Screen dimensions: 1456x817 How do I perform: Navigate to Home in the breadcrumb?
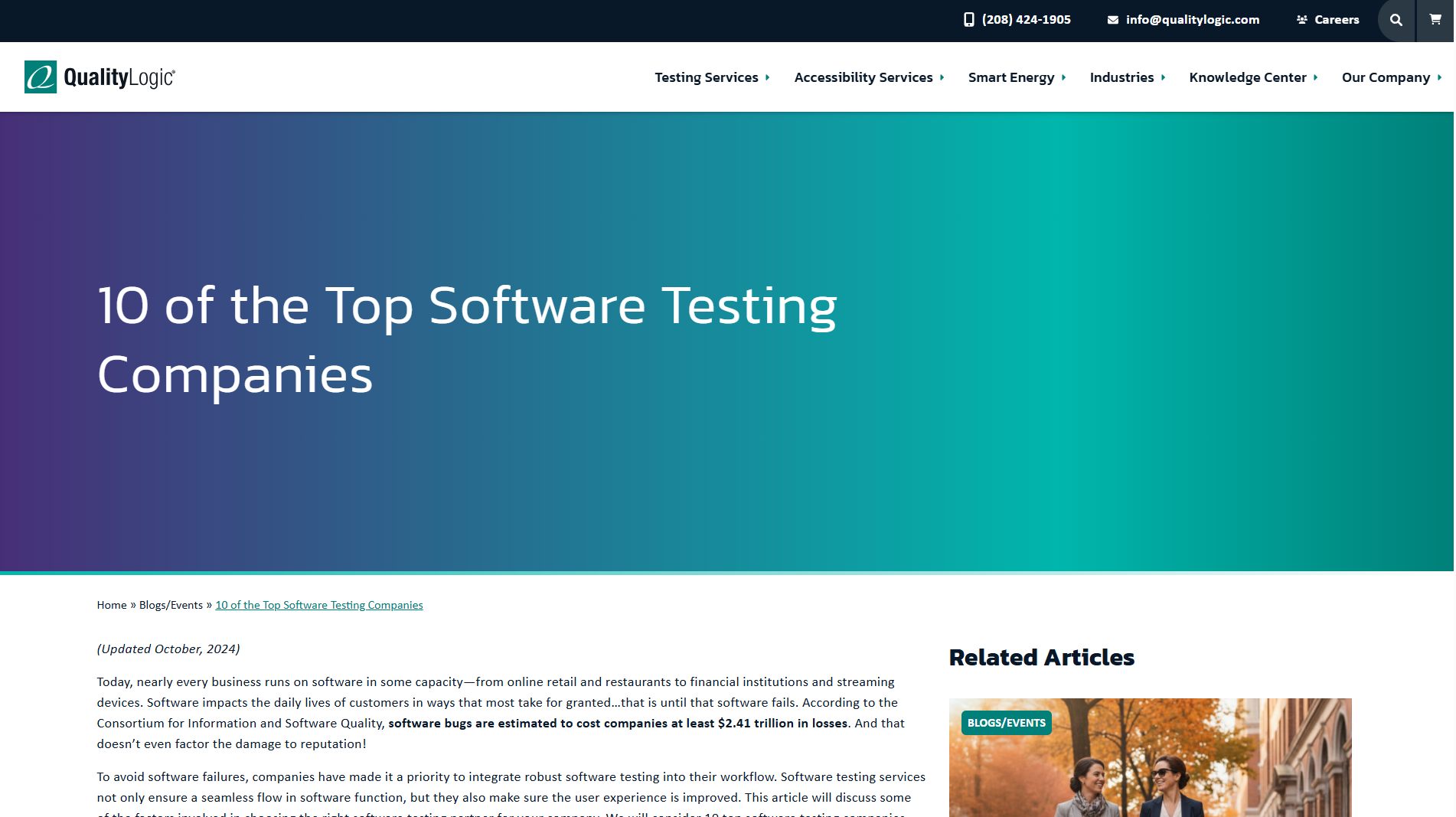point(112,605)
